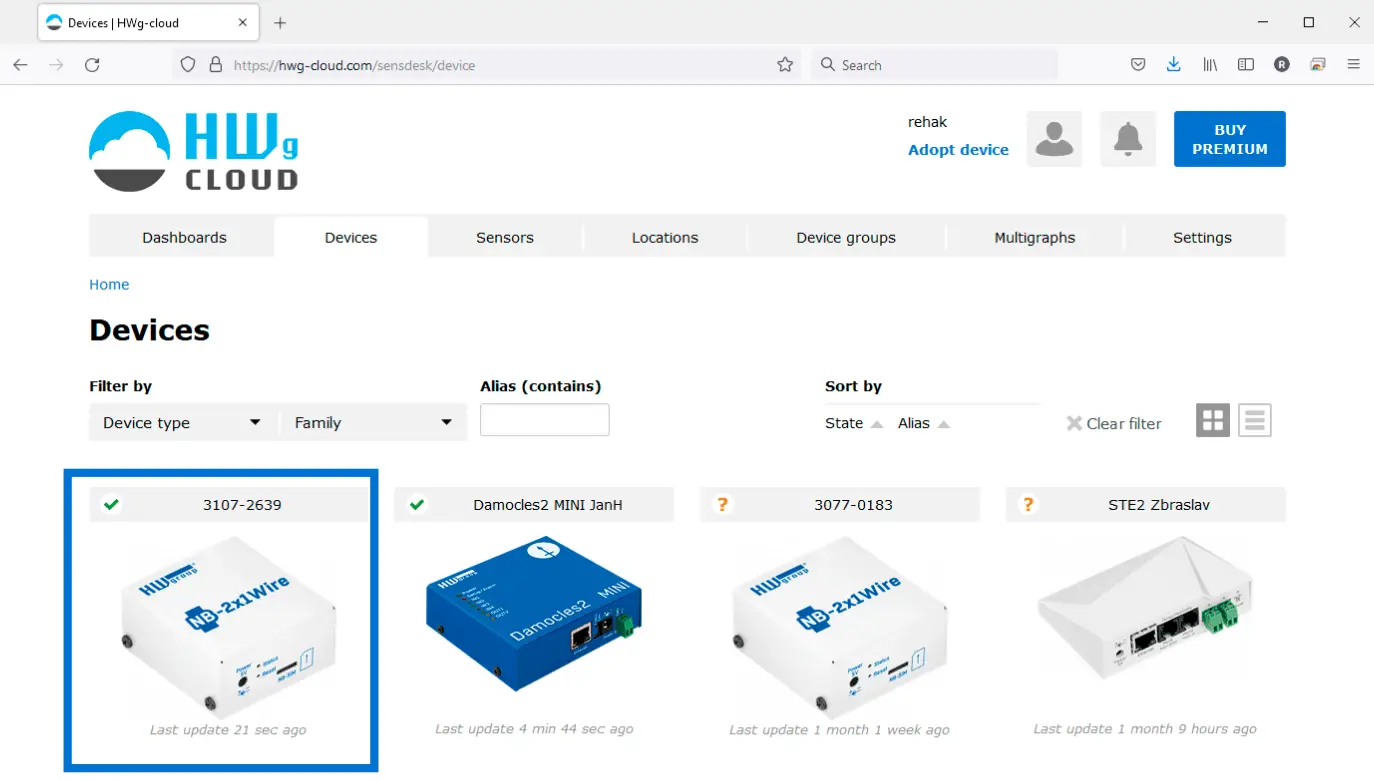1374x780 pixels.
Task: Follow the Adopt device link
Action: coord(958,150)
